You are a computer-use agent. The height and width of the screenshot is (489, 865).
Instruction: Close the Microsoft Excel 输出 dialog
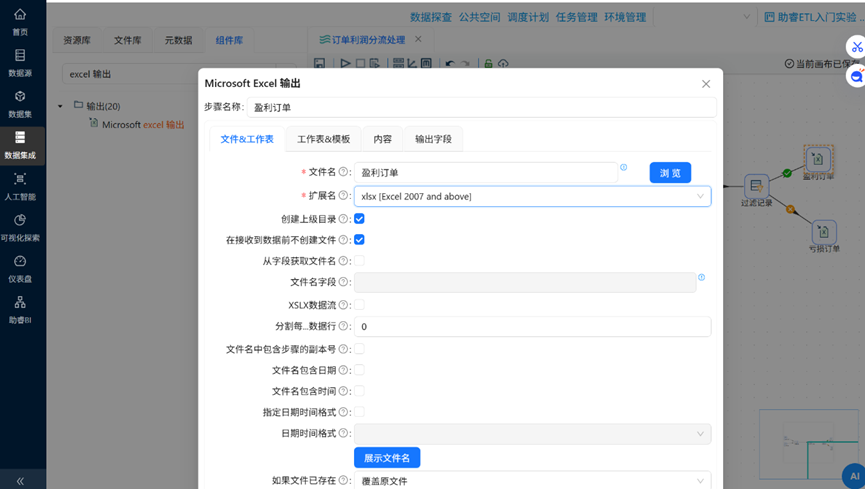pos(706,84)
